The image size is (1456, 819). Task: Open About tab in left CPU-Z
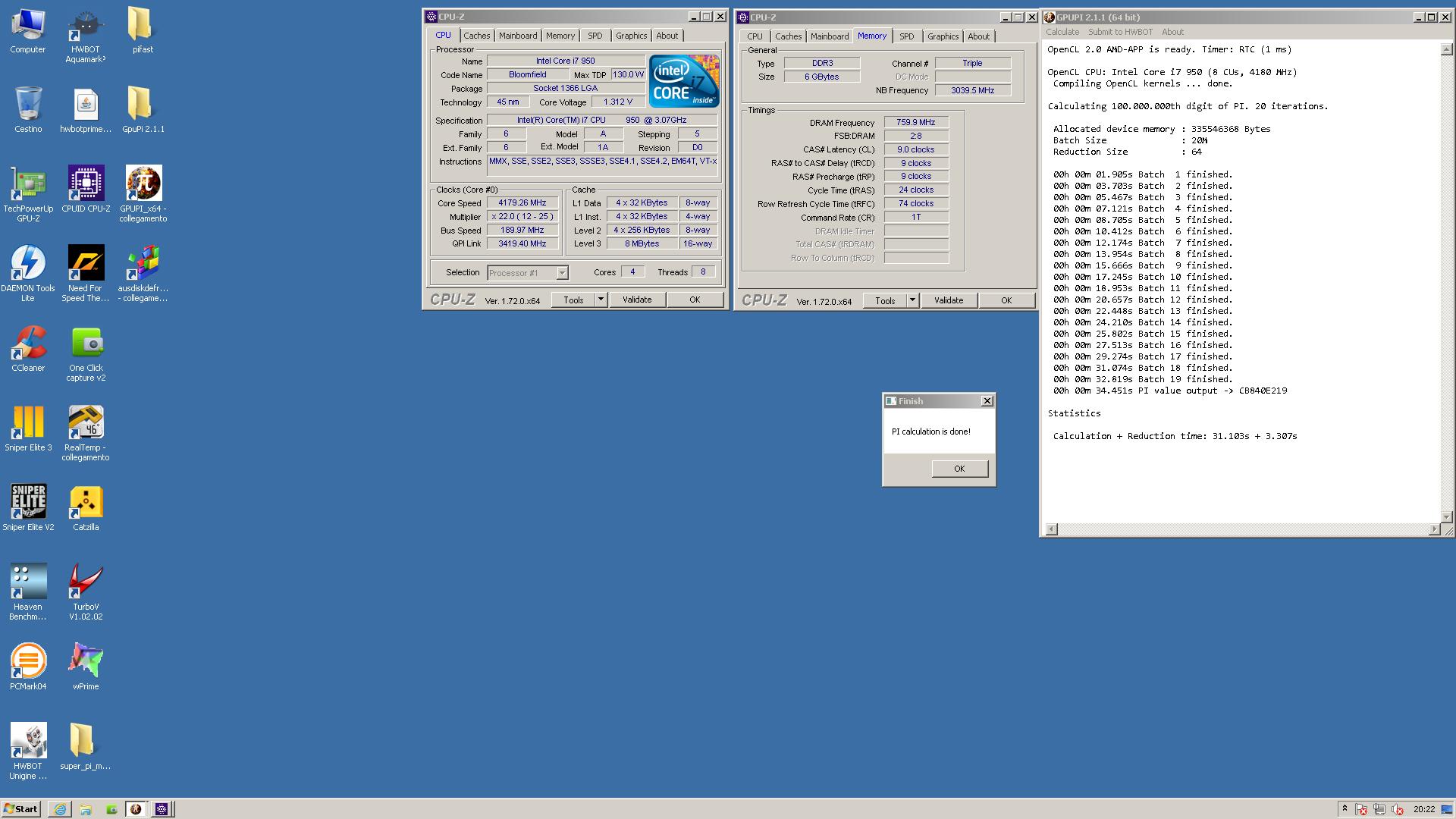pyautogui.click(x=667, y=36)
